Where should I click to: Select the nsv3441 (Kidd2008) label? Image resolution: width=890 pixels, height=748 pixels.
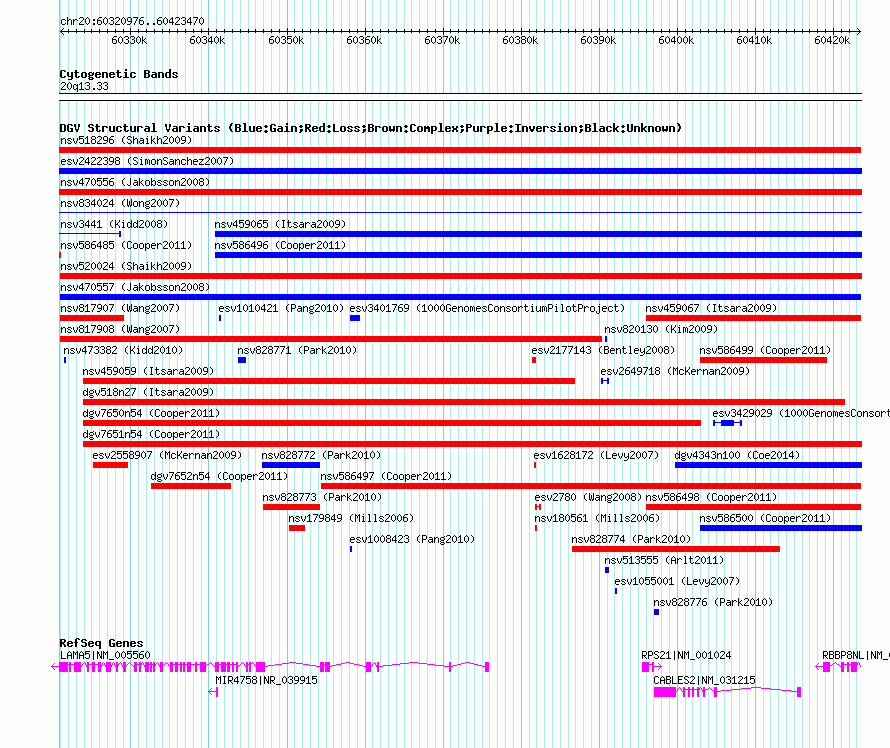click(x=114, y=224)
